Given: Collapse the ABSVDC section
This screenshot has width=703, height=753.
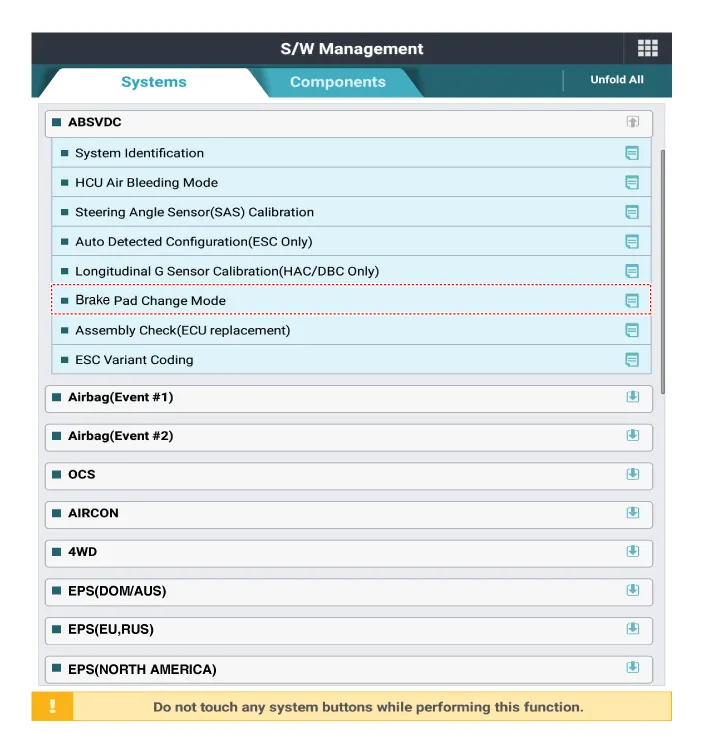Looking at the screenshot, I should (x=632, y=122).
